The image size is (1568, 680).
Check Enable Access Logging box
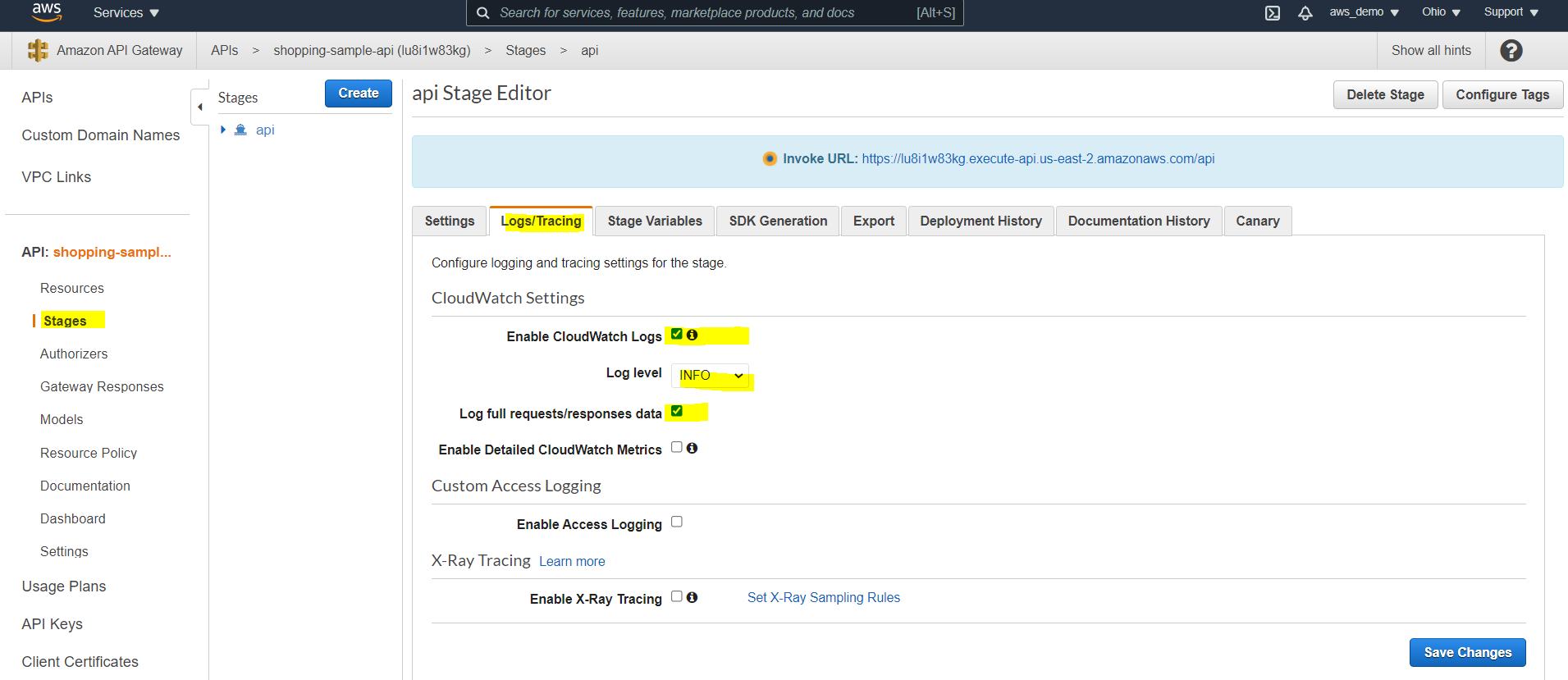pos(677,522)
